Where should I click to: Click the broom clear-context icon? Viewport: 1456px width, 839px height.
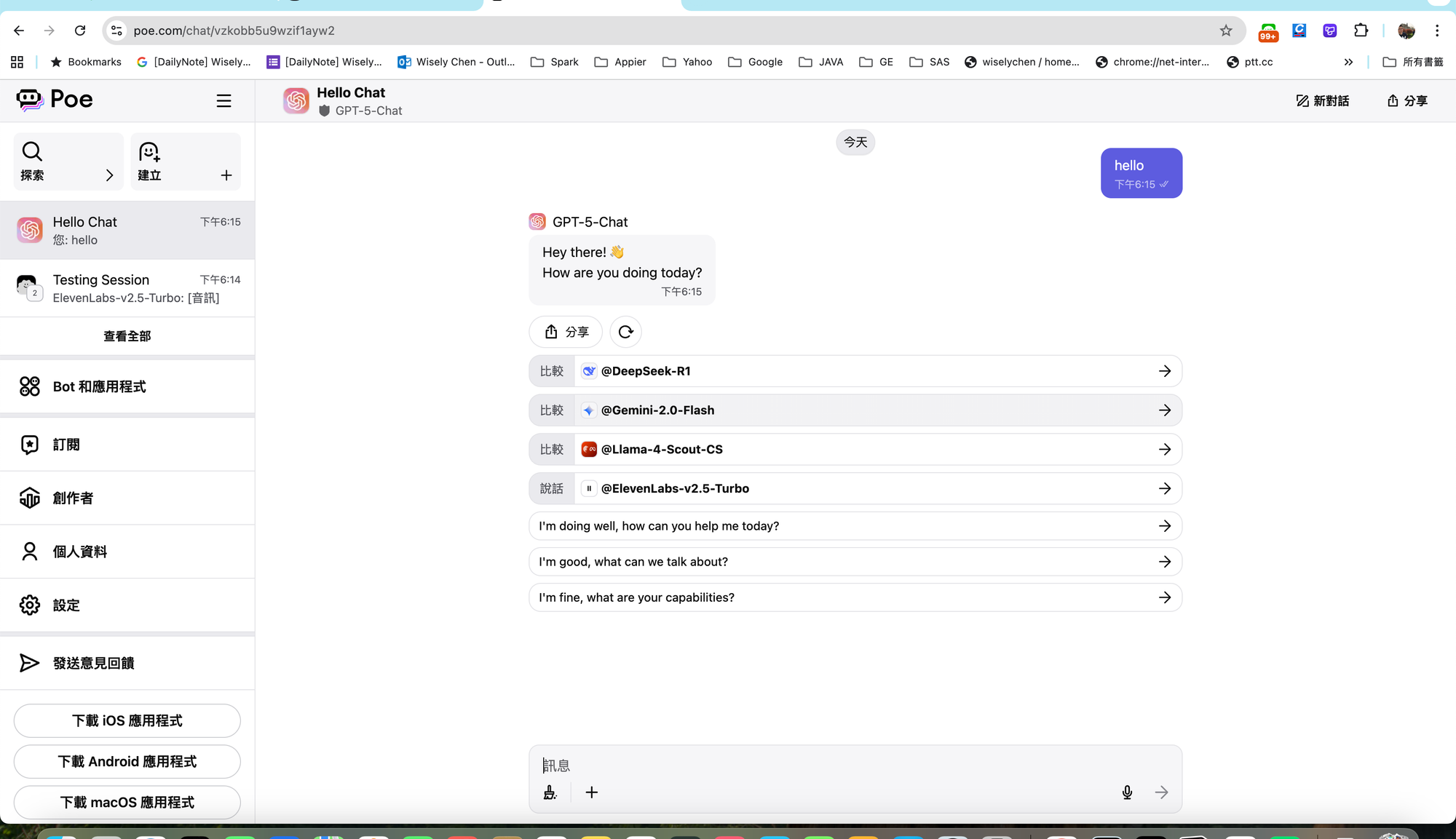[550, 792]
